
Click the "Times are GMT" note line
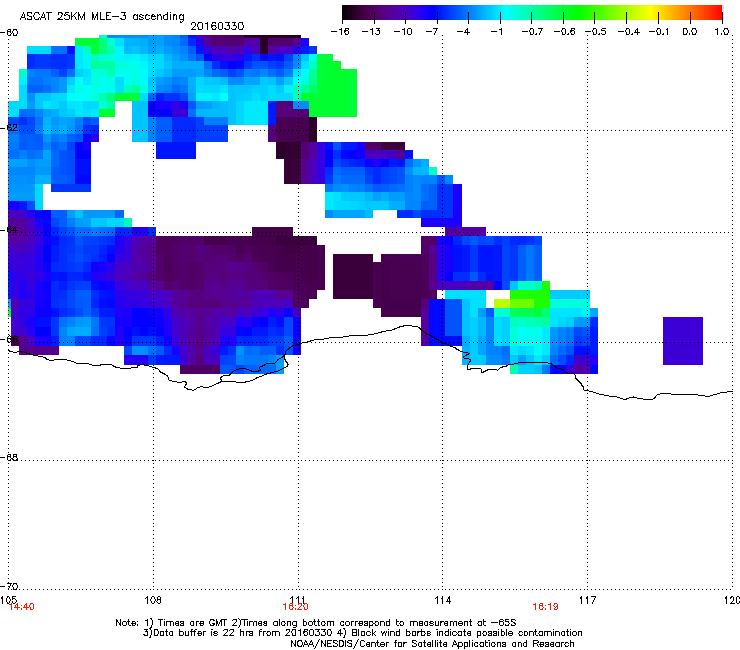(316, 623)
